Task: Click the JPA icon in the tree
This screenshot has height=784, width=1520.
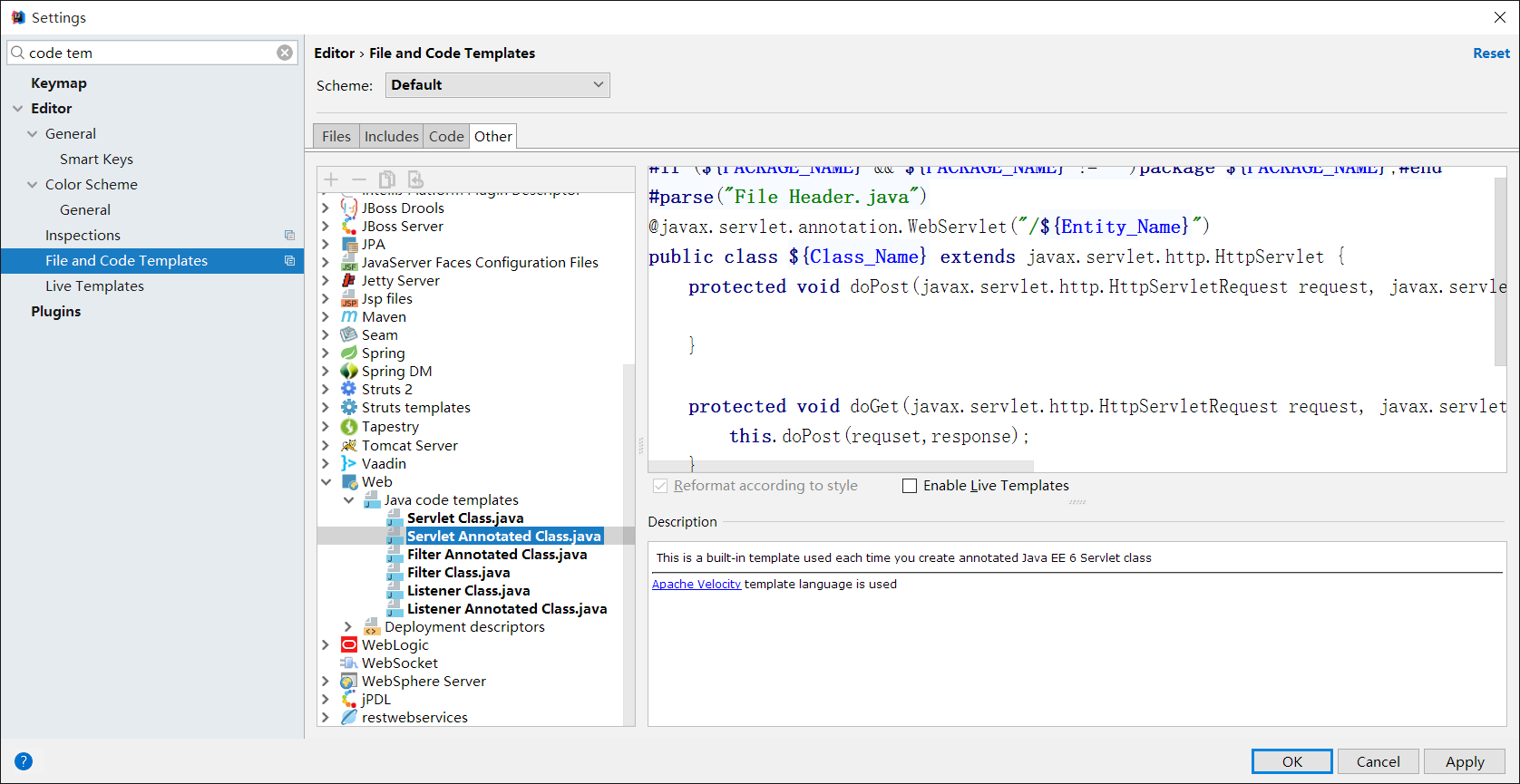Action: (349, 244)
